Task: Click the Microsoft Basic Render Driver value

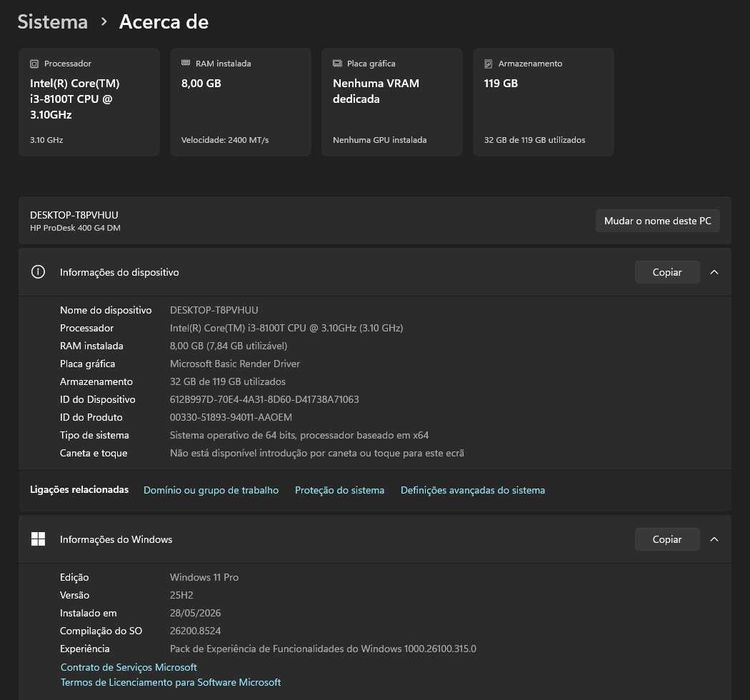Action: [x=234, y=364]
